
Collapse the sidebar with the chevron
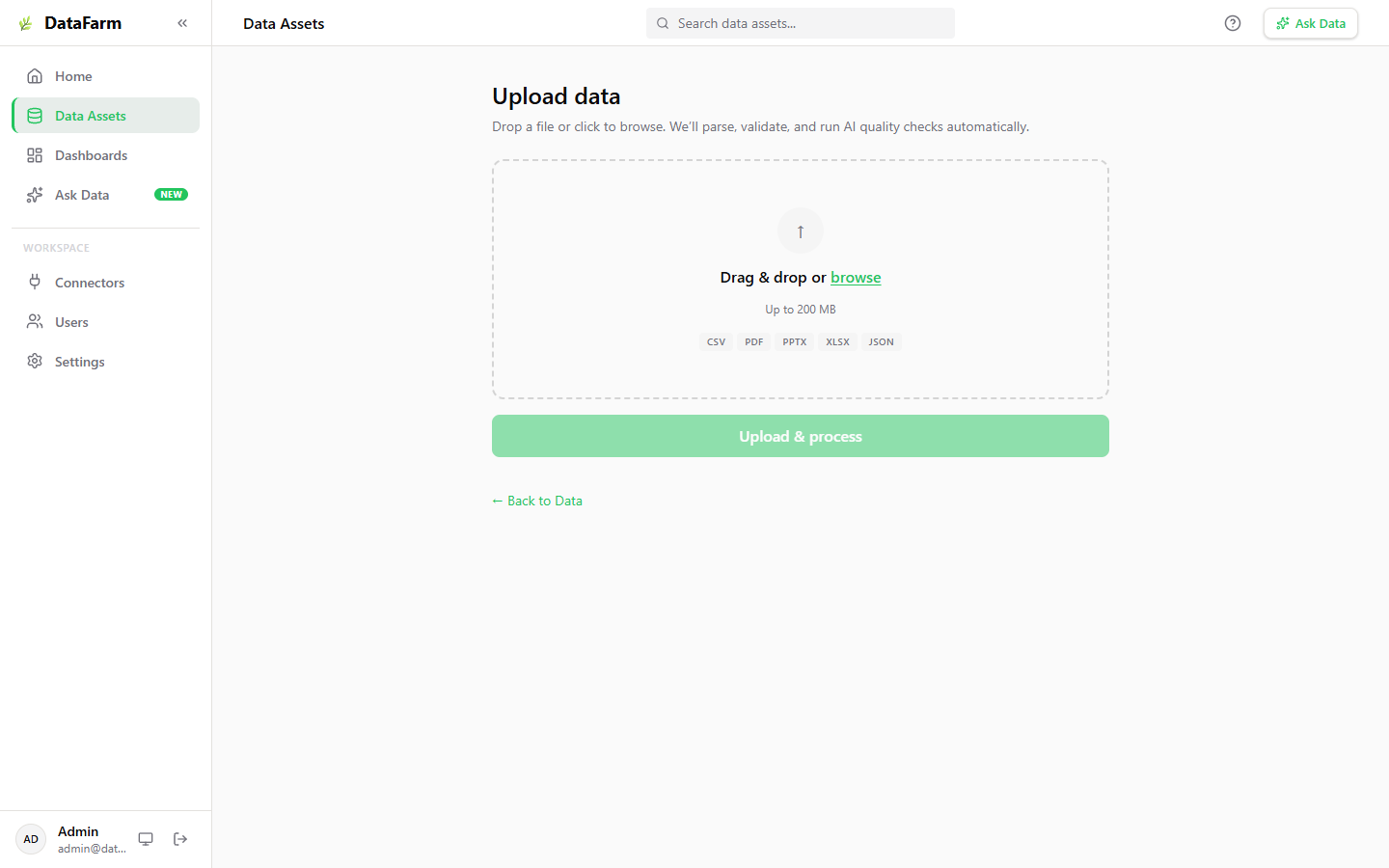coord(182,22)
